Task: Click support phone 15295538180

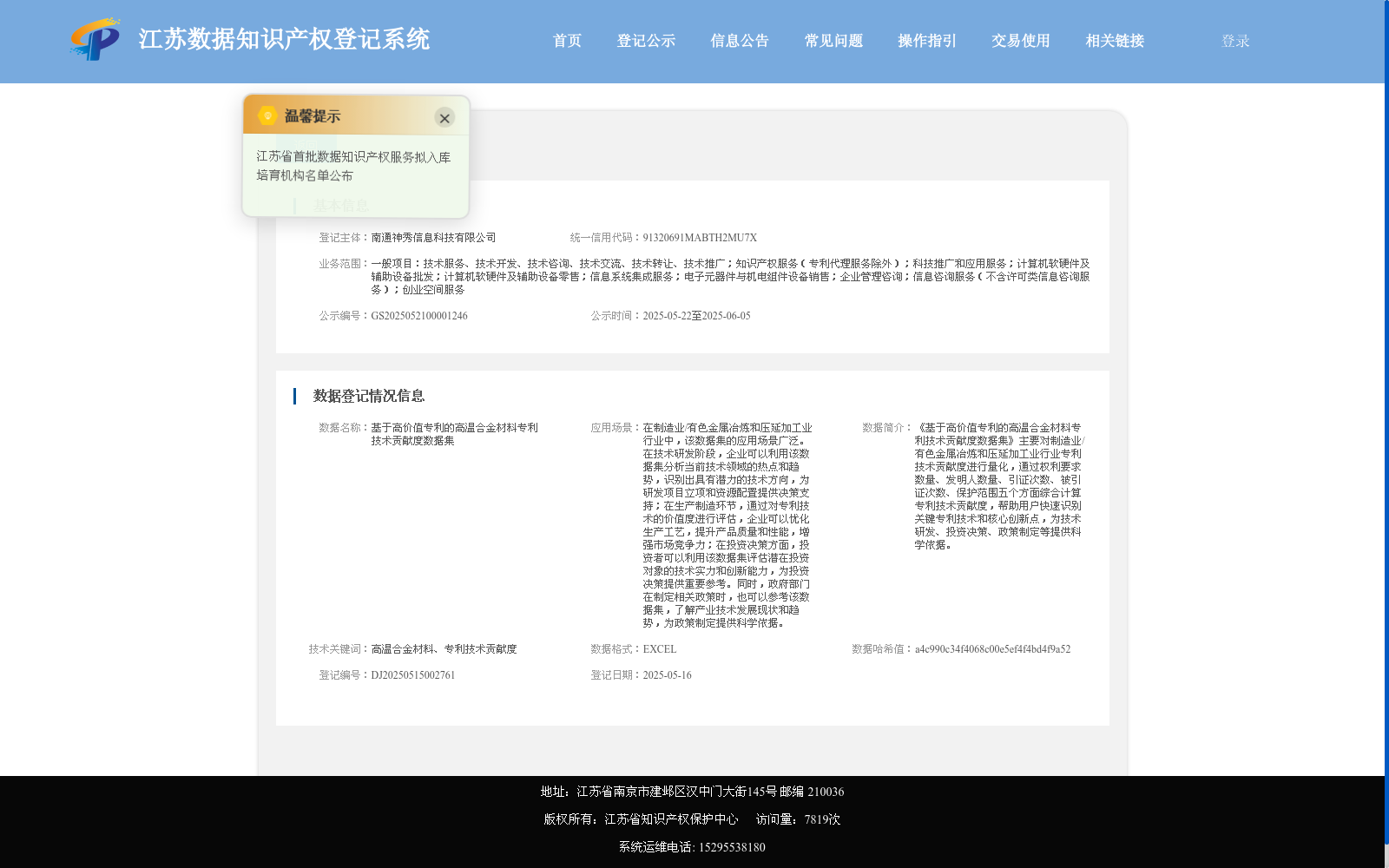Action: click(x=732, y=847)
